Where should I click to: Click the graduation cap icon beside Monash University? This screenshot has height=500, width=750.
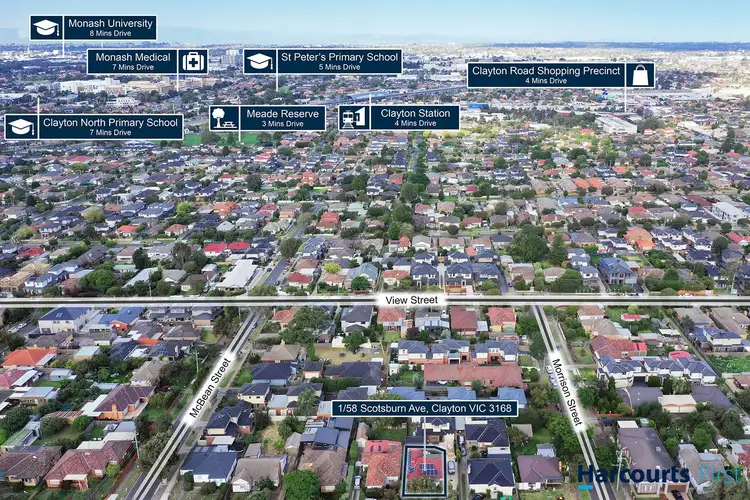click(46, 28)
